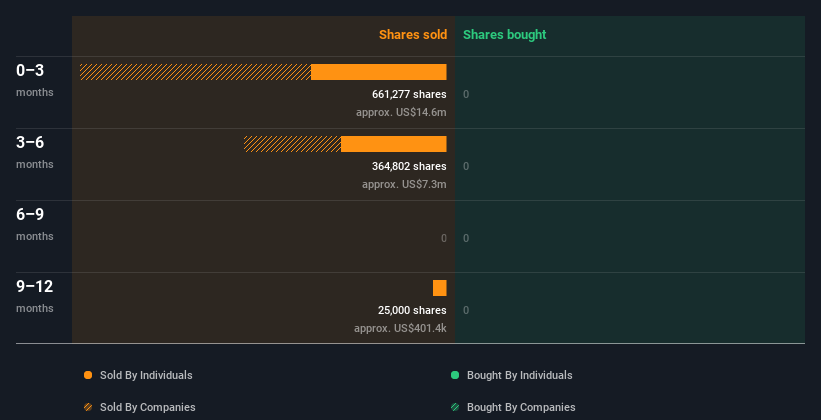Click the 0–3 months row label

click(x=35, y=80)
